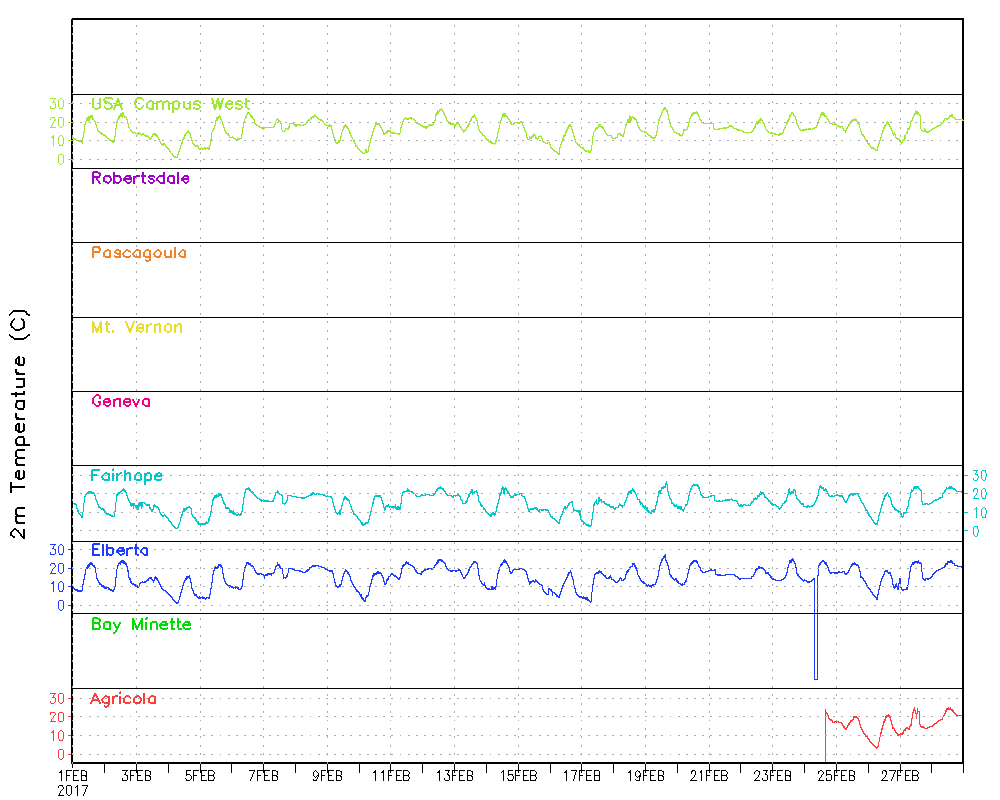The image size is (1000, 800).
Task: Click the 2m Temperature (C) axis title
Action: coord(20,424)
